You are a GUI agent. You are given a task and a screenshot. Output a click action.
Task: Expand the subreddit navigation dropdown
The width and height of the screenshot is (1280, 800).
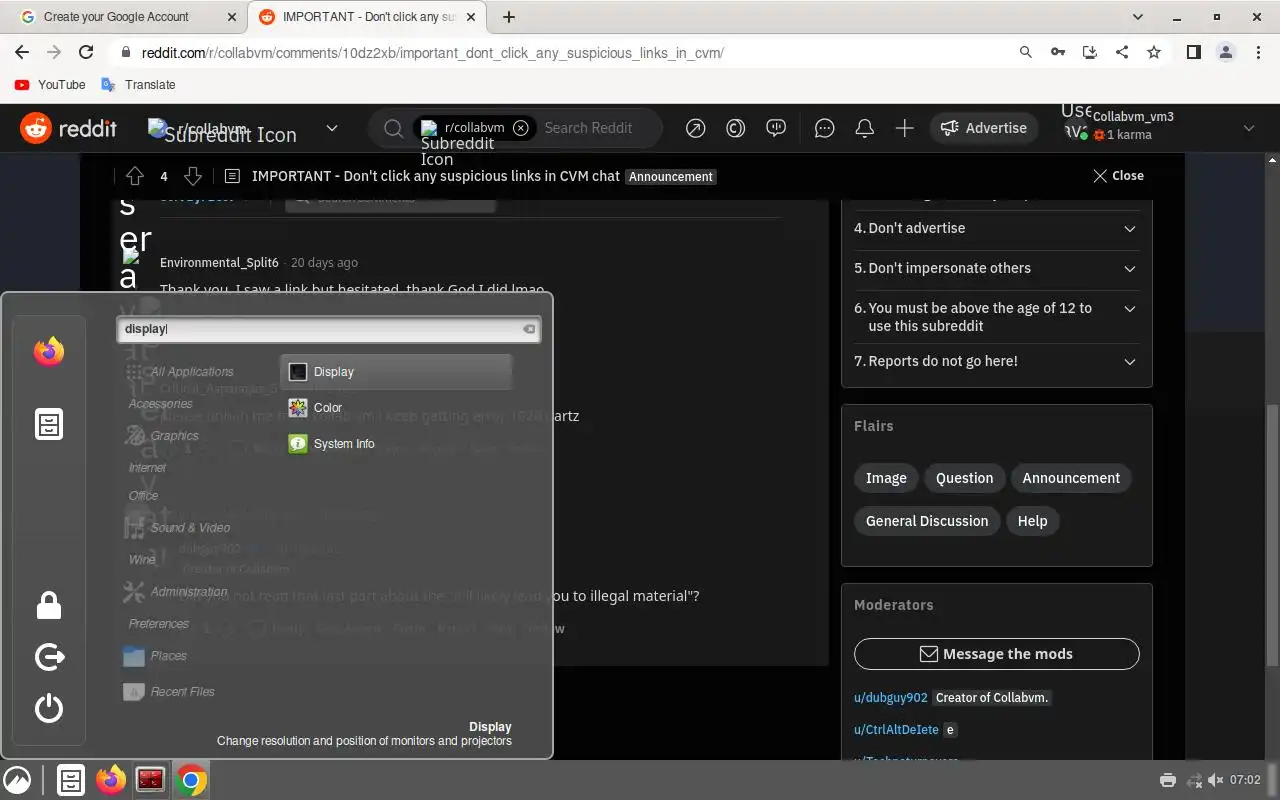pos(332,128)
